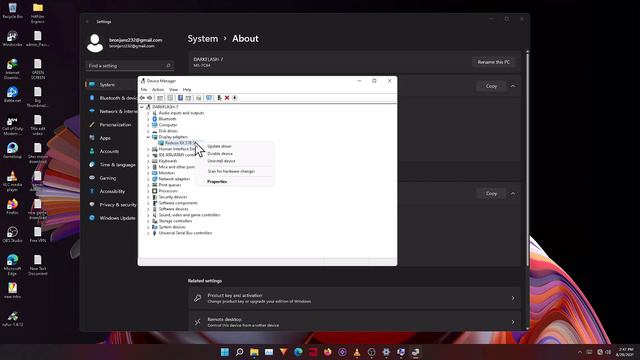
Task: Open the Action menu in Device Manager
Action: (158, 89)
